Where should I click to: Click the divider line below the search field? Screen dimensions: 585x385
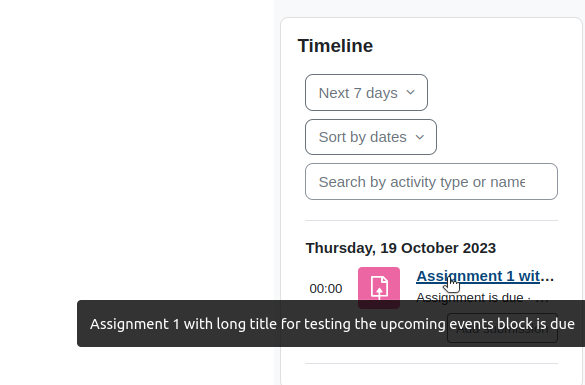pyautogui.click(x=431, y=220)
